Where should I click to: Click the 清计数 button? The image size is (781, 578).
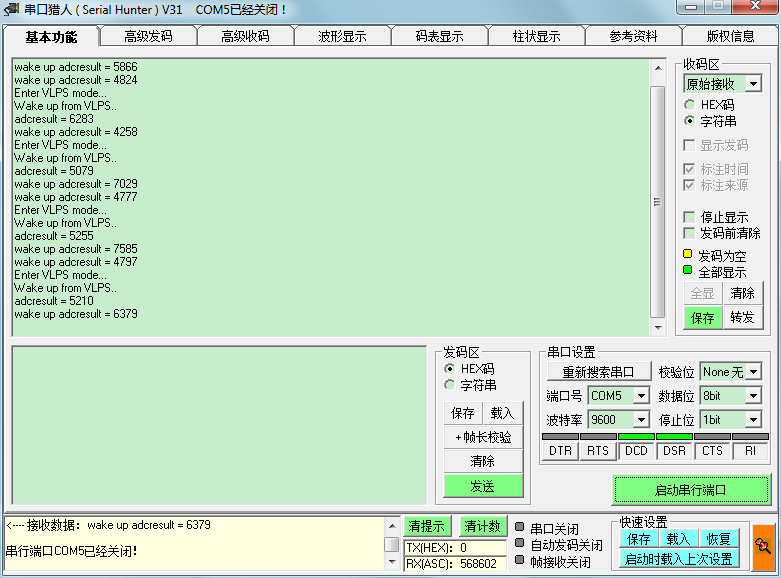482,526
